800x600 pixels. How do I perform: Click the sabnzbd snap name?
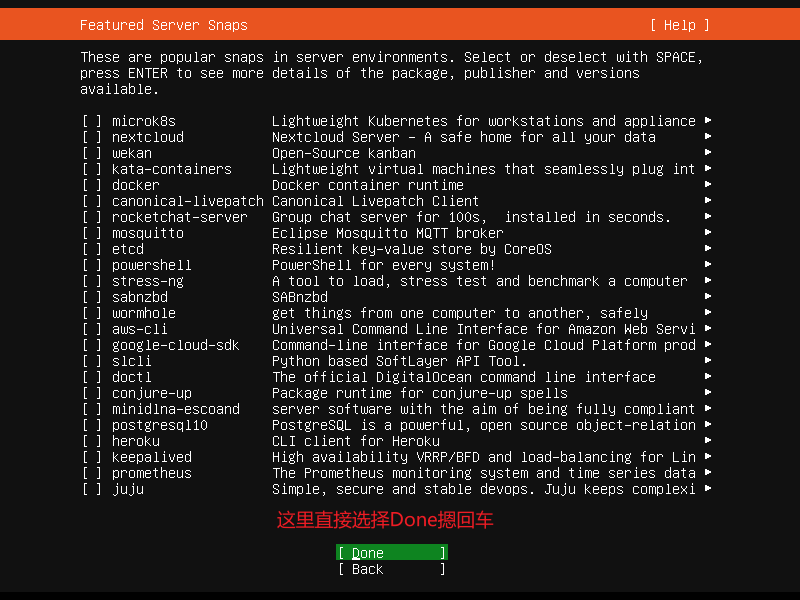[140, 297]
